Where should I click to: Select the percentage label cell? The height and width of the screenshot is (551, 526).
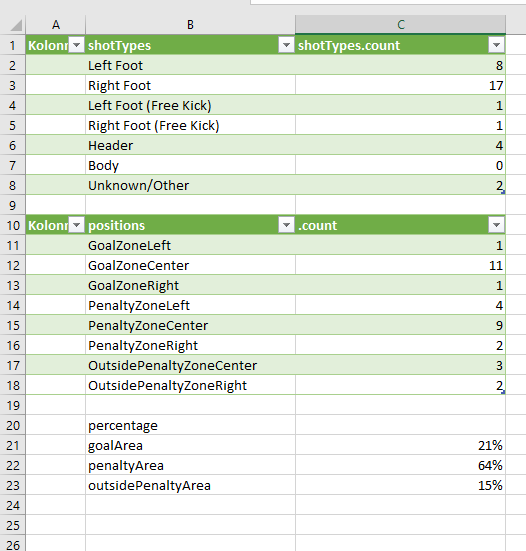(x=190, y=426)
